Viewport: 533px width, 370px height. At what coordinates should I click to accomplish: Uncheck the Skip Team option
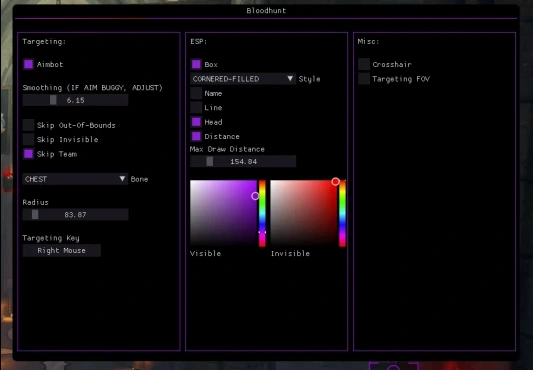(29, 154)
